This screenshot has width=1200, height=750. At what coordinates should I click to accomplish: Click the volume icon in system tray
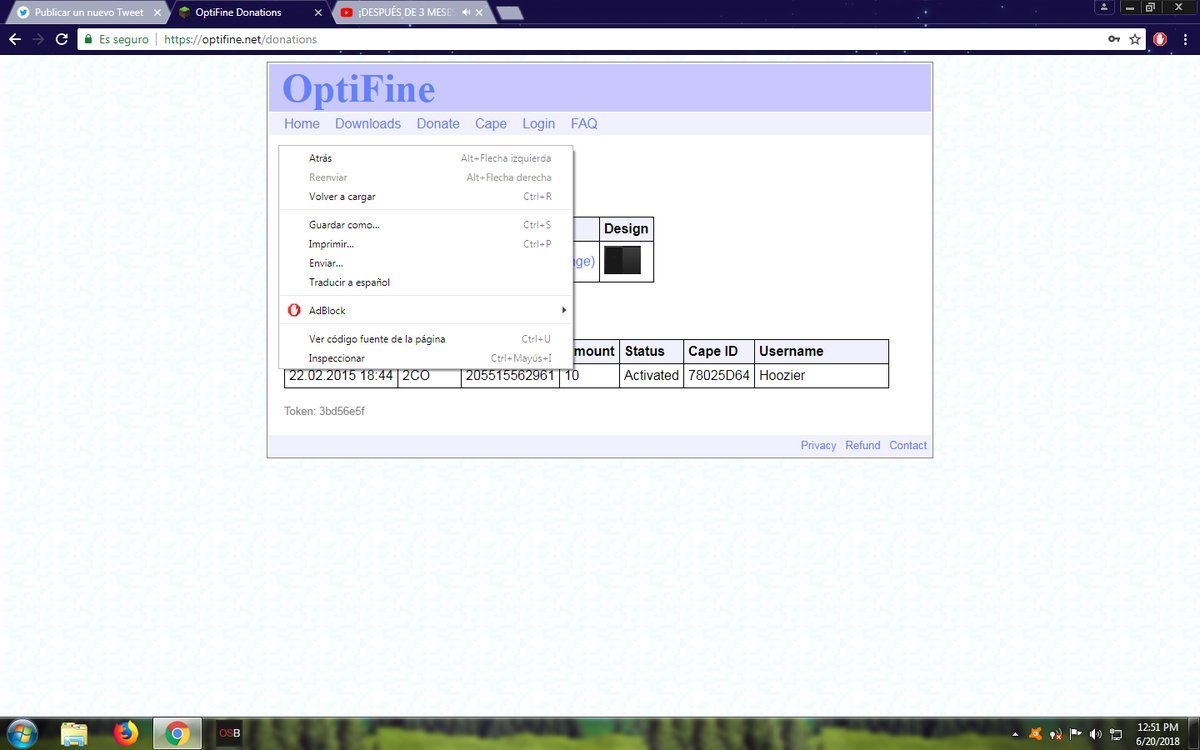tap(1095, 734)
